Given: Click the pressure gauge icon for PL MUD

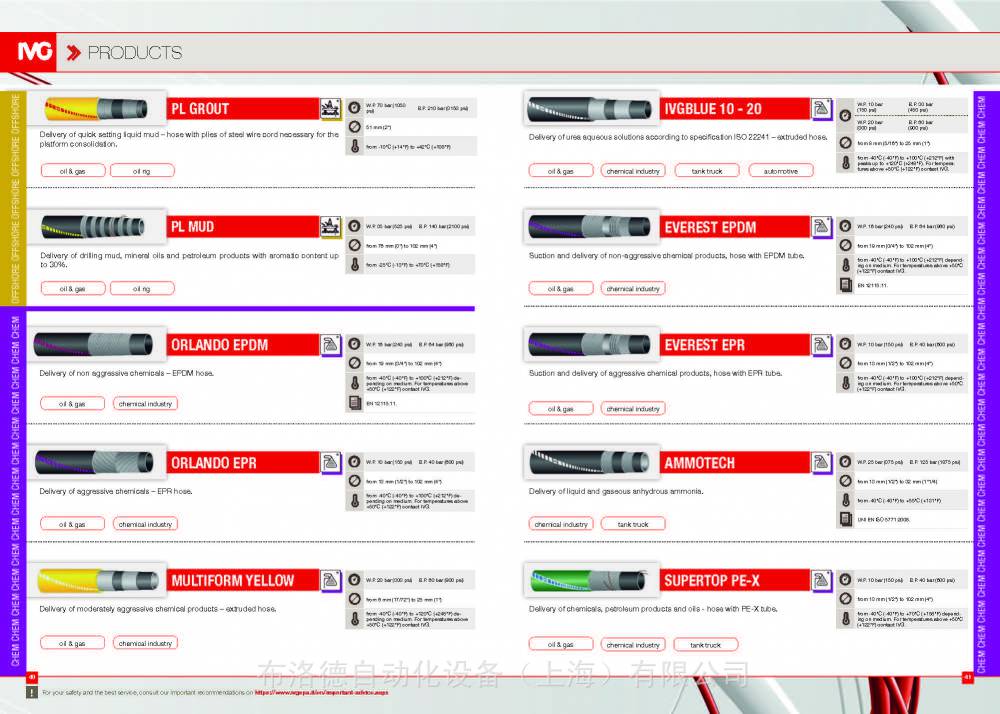Looking at the screenshot, I should 354,227.
